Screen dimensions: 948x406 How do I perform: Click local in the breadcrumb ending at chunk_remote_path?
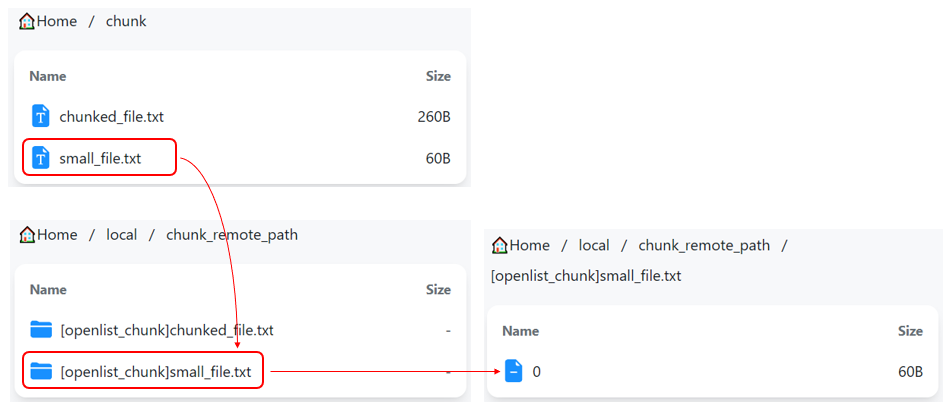tap(122, 235)
